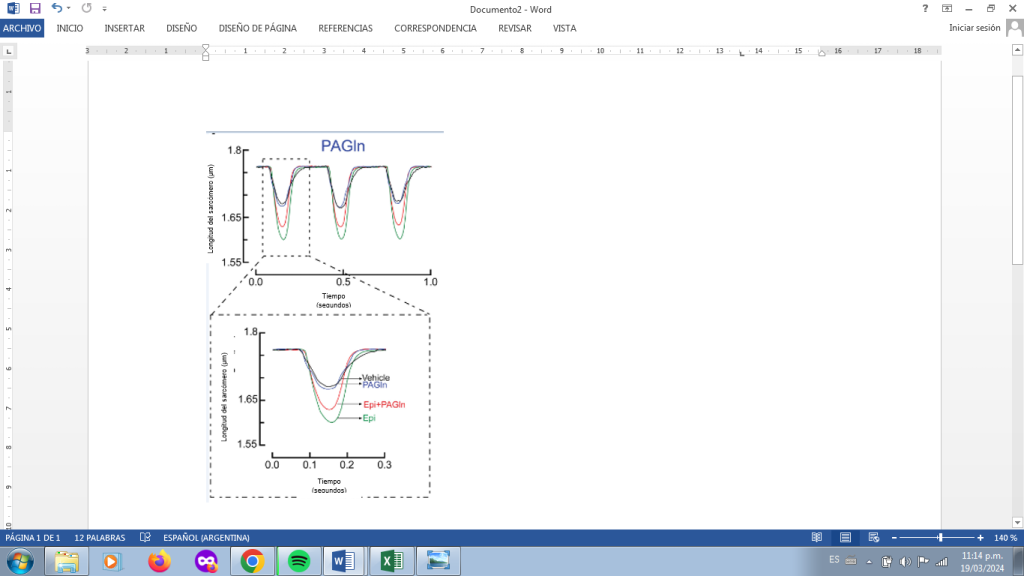This screenshot has height=576, width=1024.
Task: Open Word Help question mark icon
Action: click(925, 8)
